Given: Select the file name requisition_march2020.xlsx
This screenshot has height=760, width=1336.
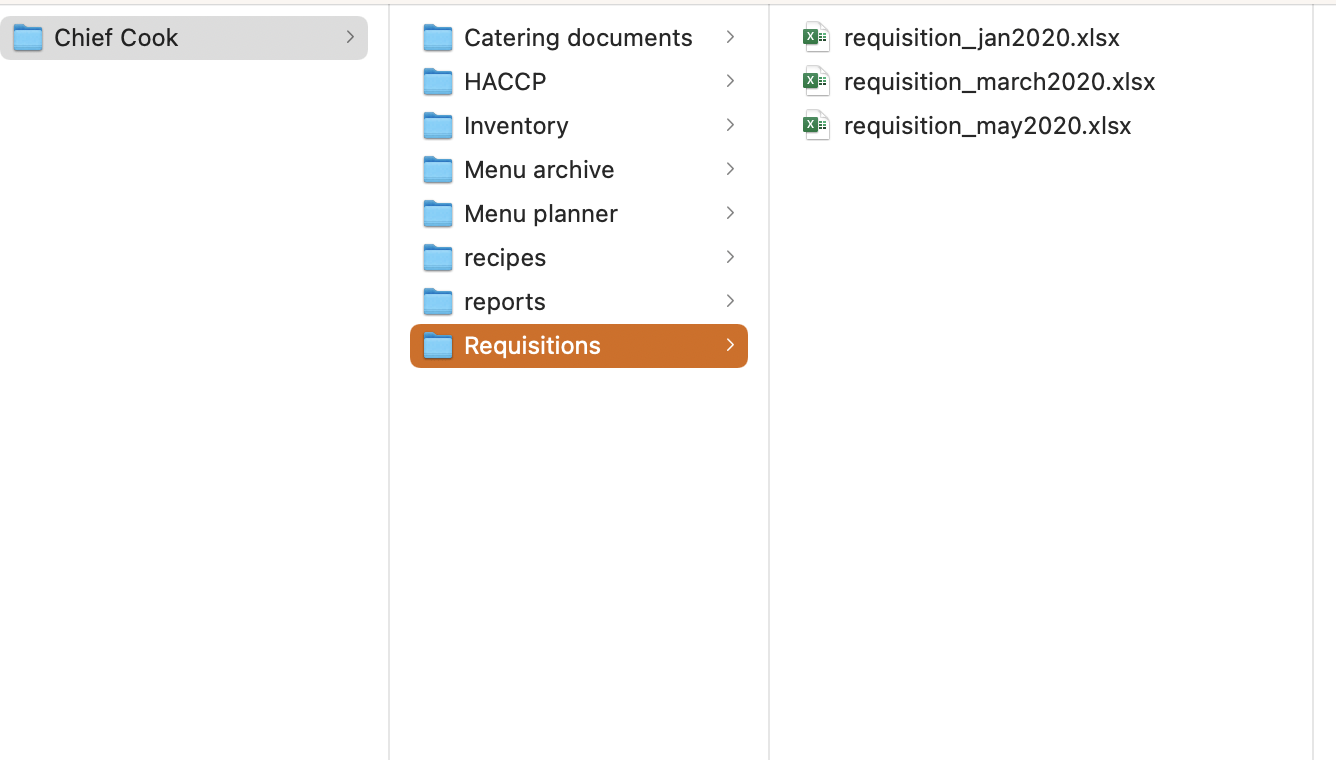Looking at the screenshot, I should coord(1000,82).
